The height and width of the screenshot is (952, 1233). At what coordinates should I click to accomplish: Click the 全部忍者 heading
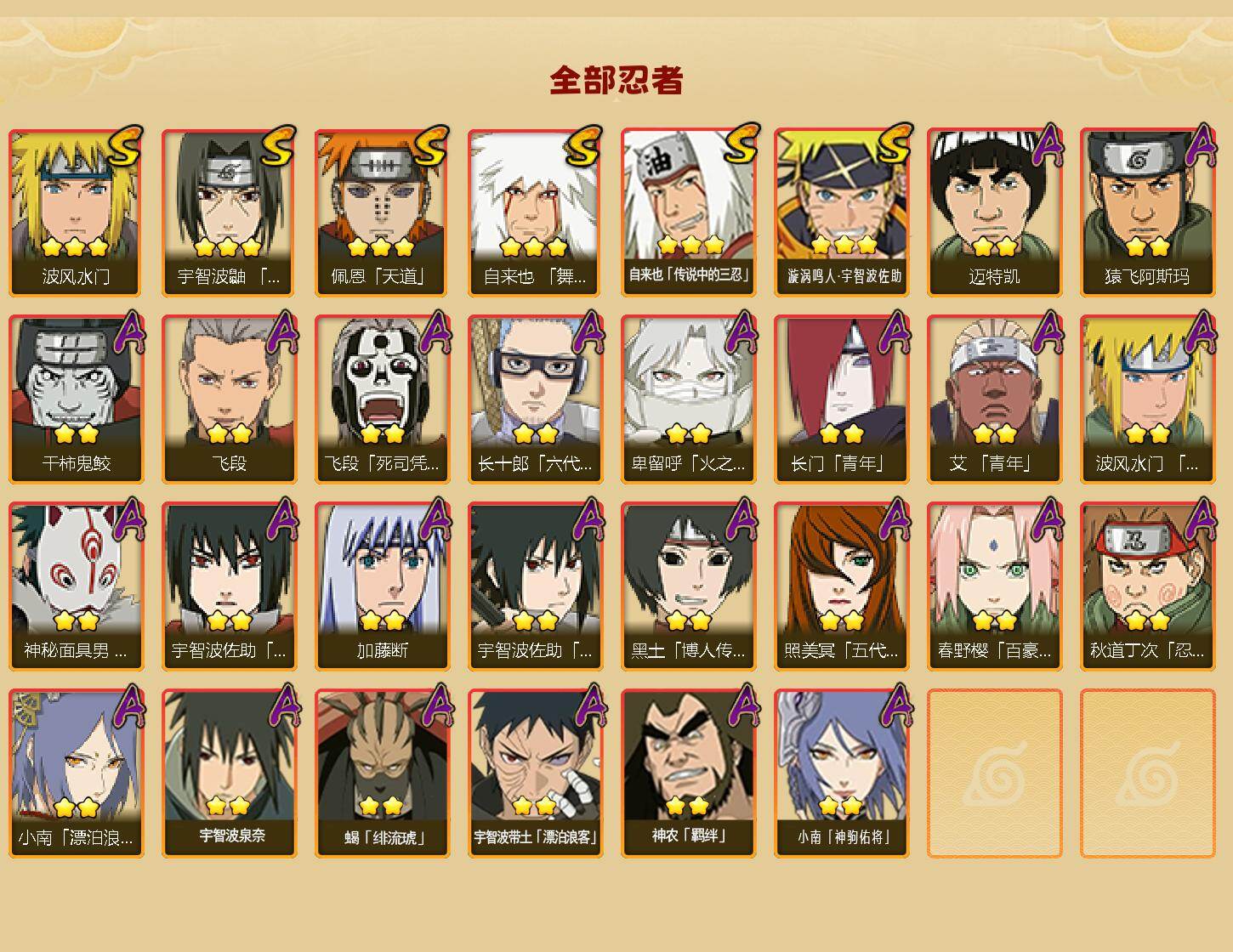click(616, 81)
